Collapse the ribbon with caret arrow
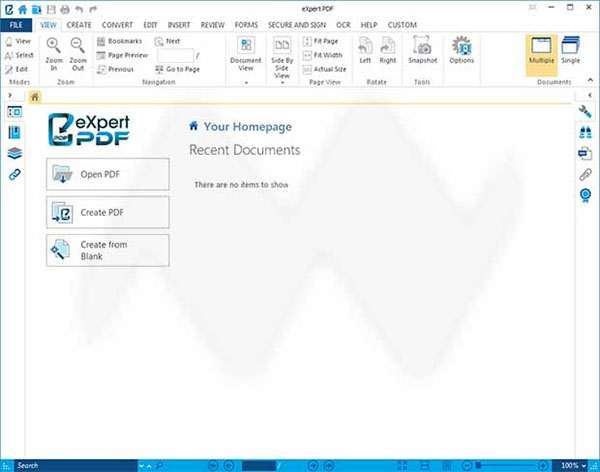 point(590,80)
